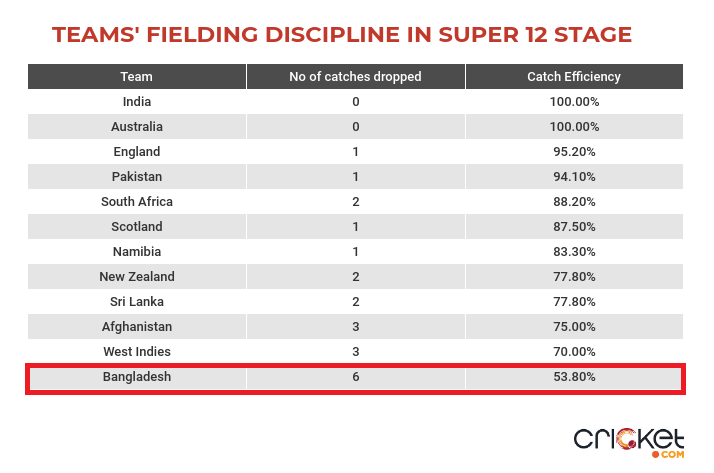Click the highlighted Bangladesh team cell
Viewport: 714px width, 473px height.
point(137,377)
